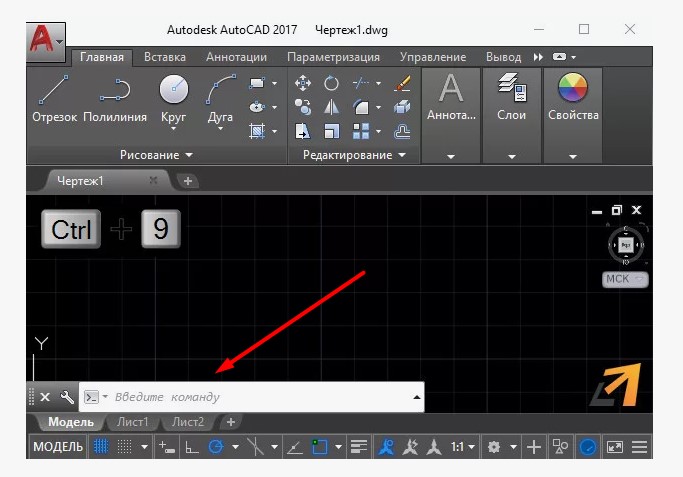Activate the Copy objects tool icon

(x=303, y=107)
